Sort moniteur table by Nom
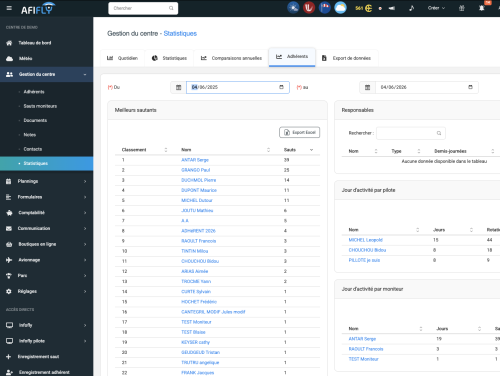This screenshot has width=500, height=376. [x=385, y=329]
